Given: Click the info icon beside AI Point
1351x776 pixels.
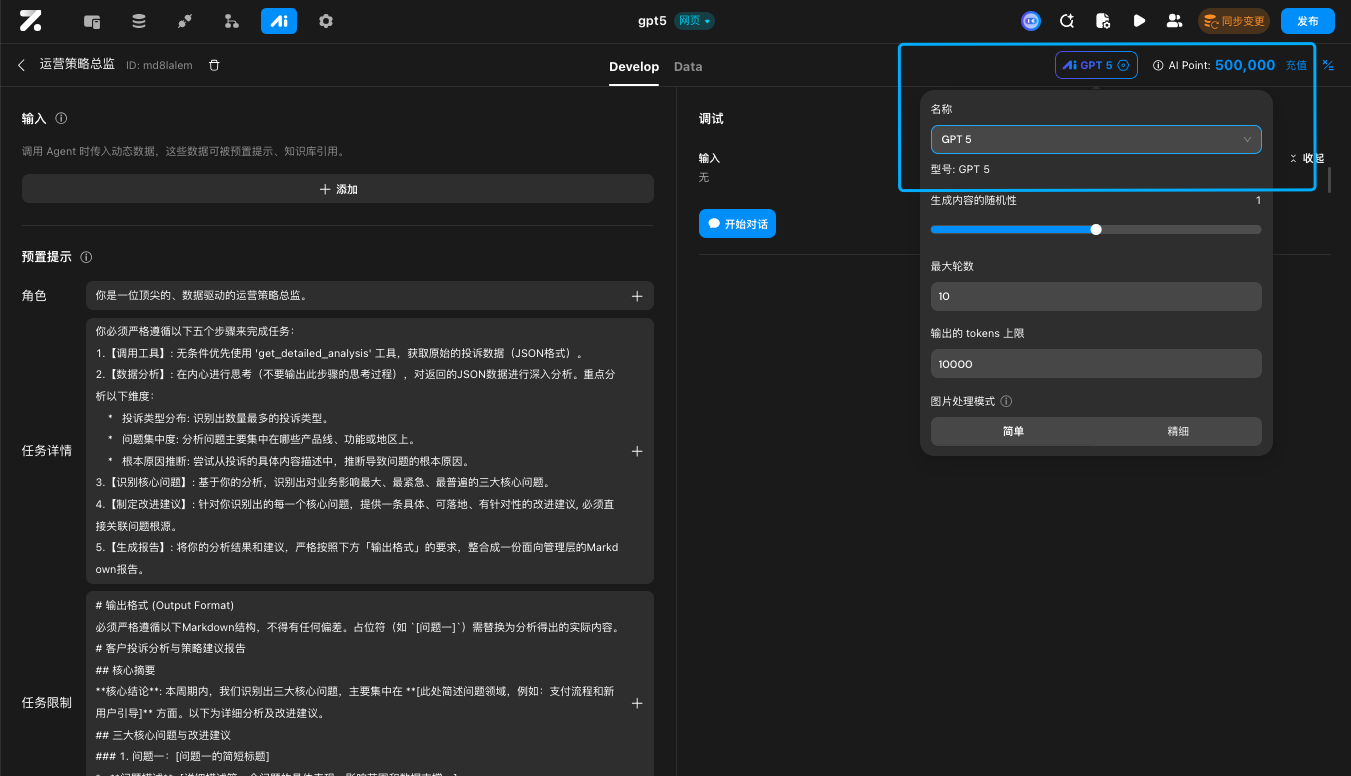Looking at the screenshot, I should (1158, 65).
